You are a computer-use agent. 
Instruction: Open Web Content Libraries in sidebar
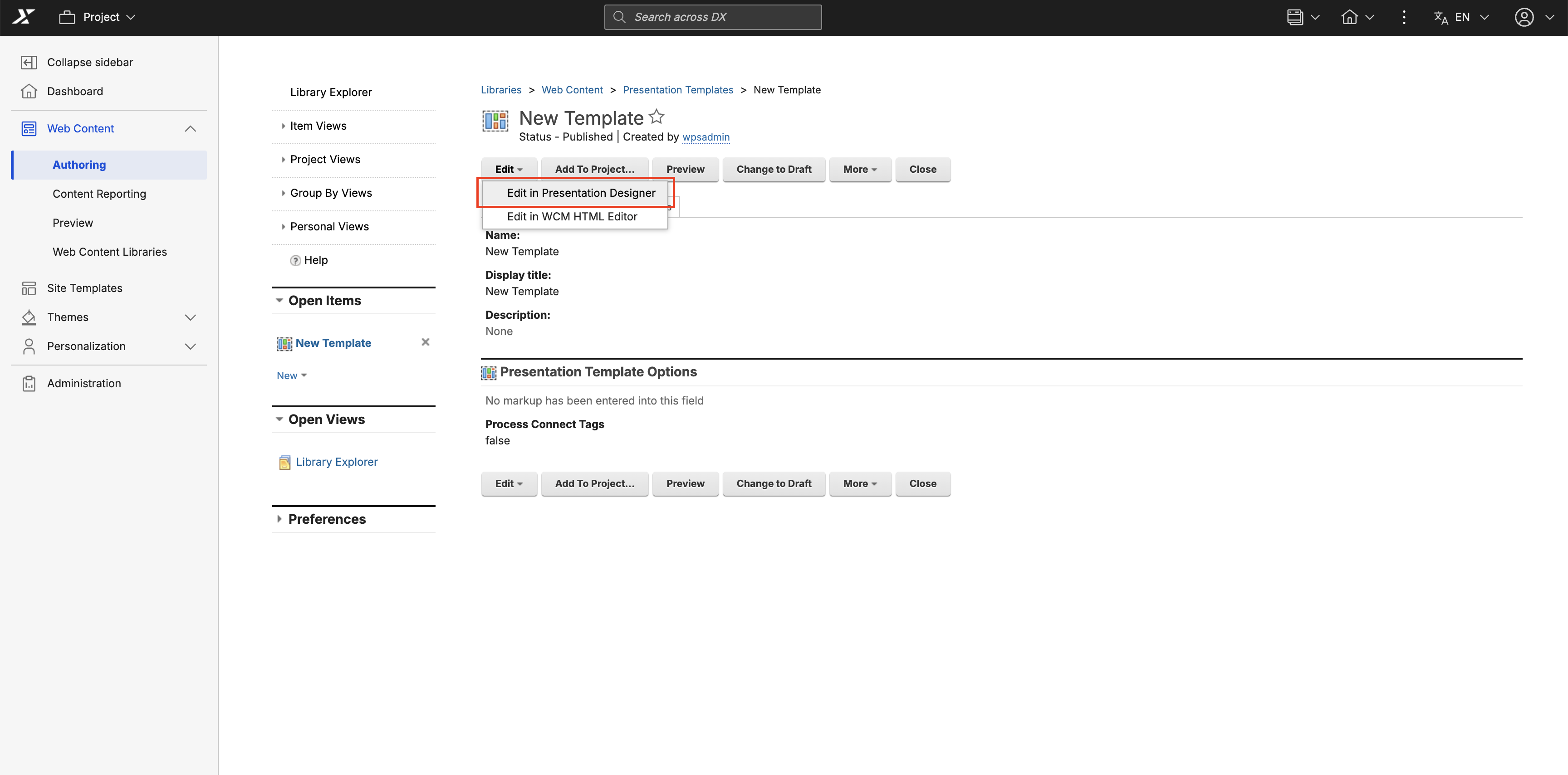109,252
